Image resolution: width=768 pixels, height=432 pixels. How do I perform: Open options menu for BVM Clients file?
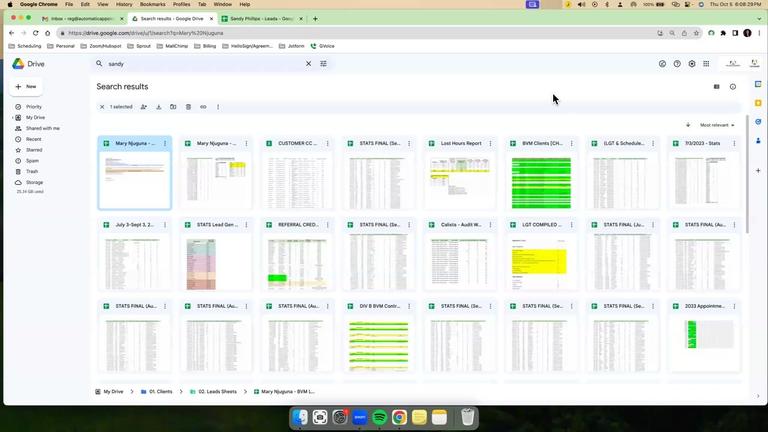[x=572, y=144]
